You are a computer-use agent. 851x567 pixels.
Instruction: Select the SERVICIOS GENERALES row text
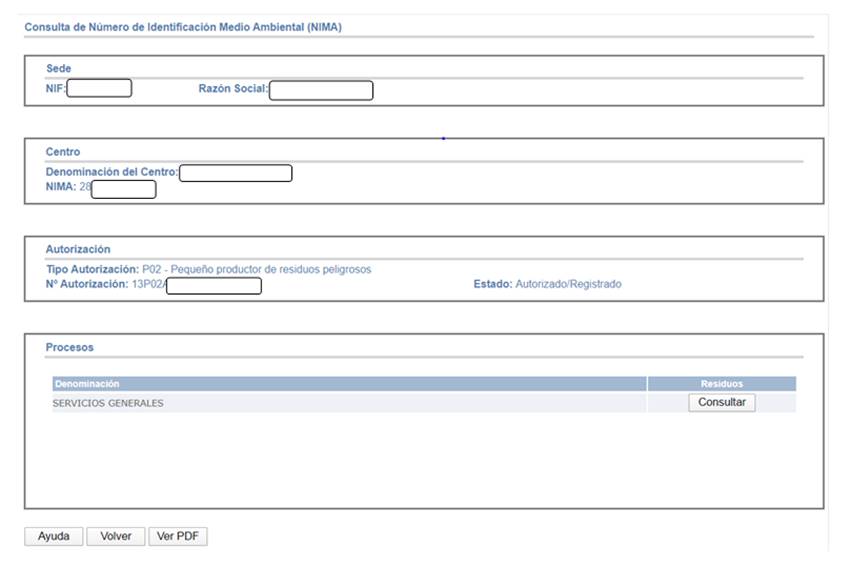(108, 404)
